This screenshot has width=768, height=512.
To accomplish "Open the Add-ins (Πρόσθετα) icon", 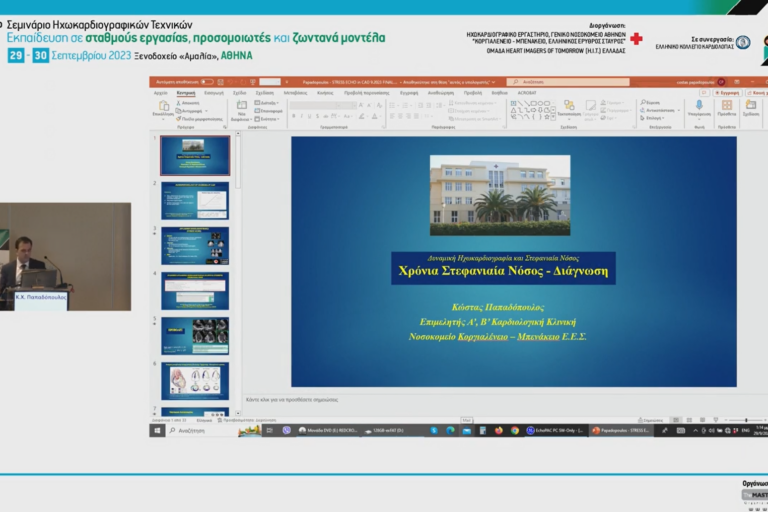I will click(727, 107).
